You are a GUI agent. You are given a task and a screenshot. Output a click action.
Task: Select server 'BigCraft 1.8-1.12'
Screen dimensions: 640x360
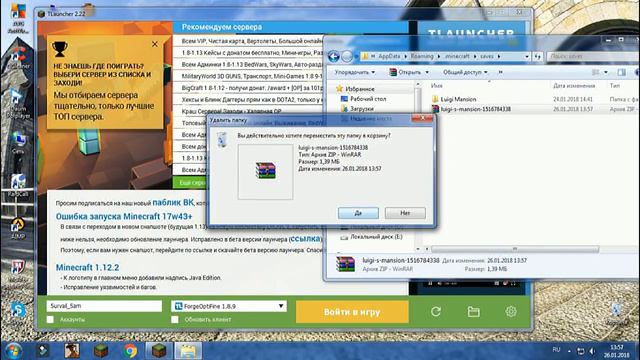coord(252,88)
